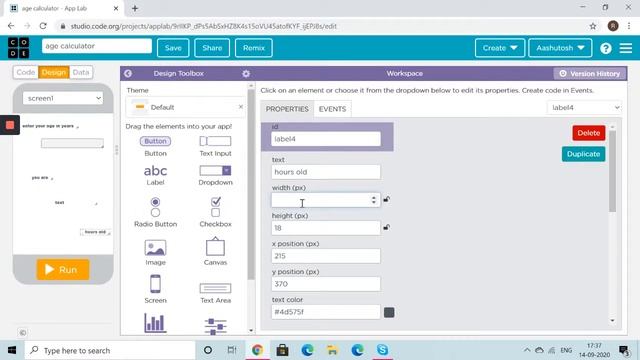The height and width of the screenshot is (360, 640).
Task: Open the help question mark icon
Action: coord(606,48)
